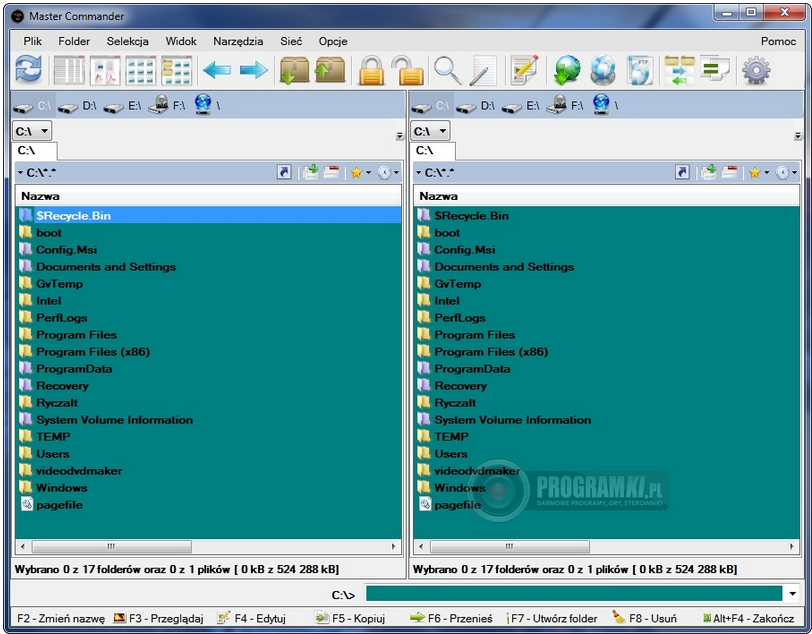This screenshot has height=634, width=812.
Task: Open the Folder menu
Action: tap(74, 41)
